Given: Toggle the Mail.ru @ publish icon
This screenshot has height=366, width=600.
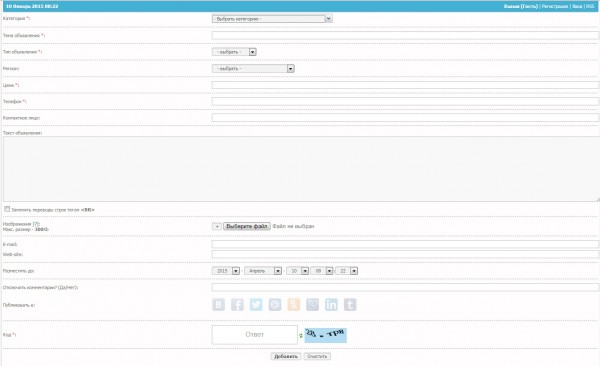Looking at the screenshot, I should [x=275, y=305].
